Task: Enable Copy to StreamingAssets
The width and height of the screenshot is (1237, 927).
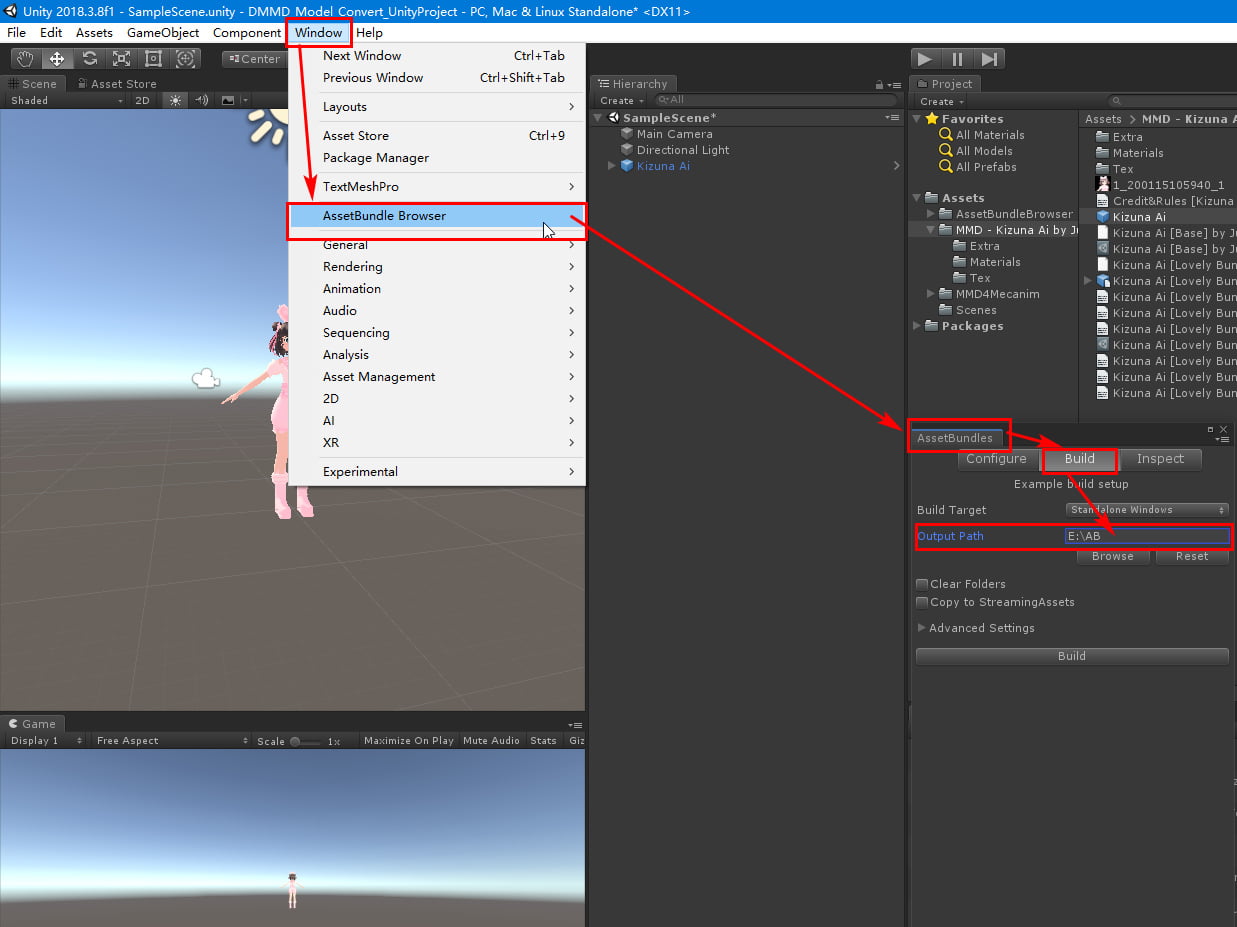Action: tap(921, 602)
